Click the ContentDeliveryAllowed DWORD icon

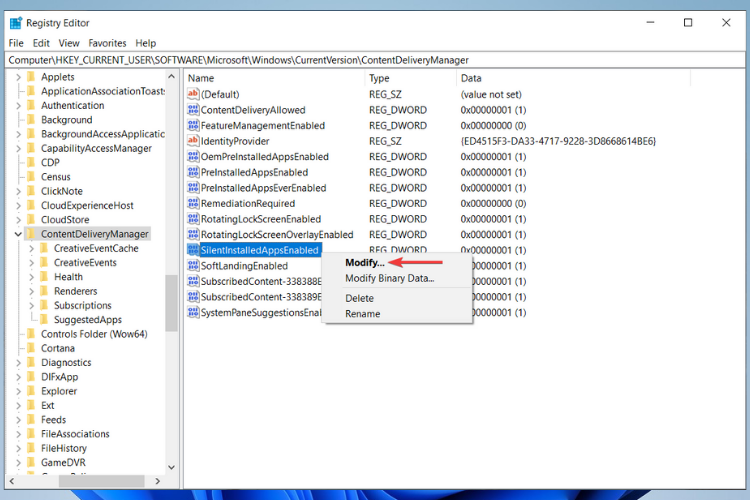tap(193, 110)
